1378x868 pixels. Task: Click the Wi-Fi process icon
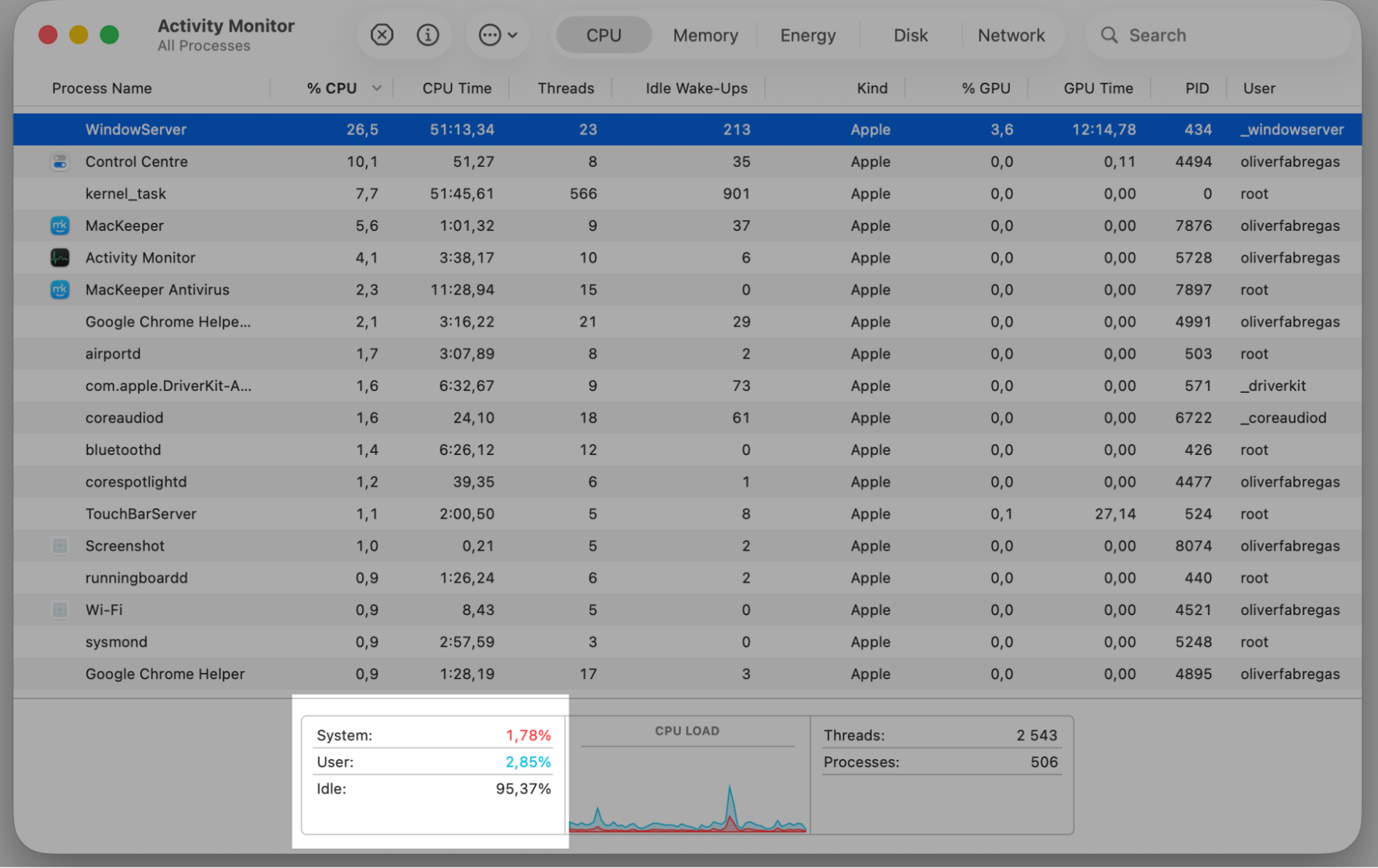click(60, 610)
